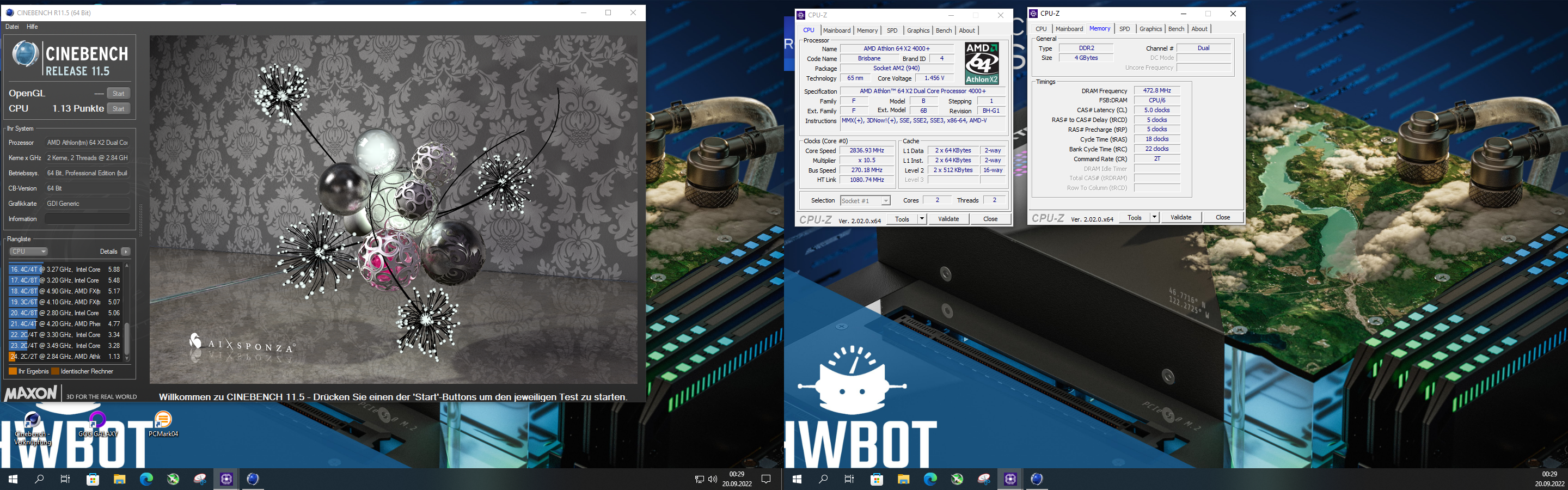1568x490 pixels.
Task: Open taskbar search under the Cinebench window
Action: coord(40,479)
